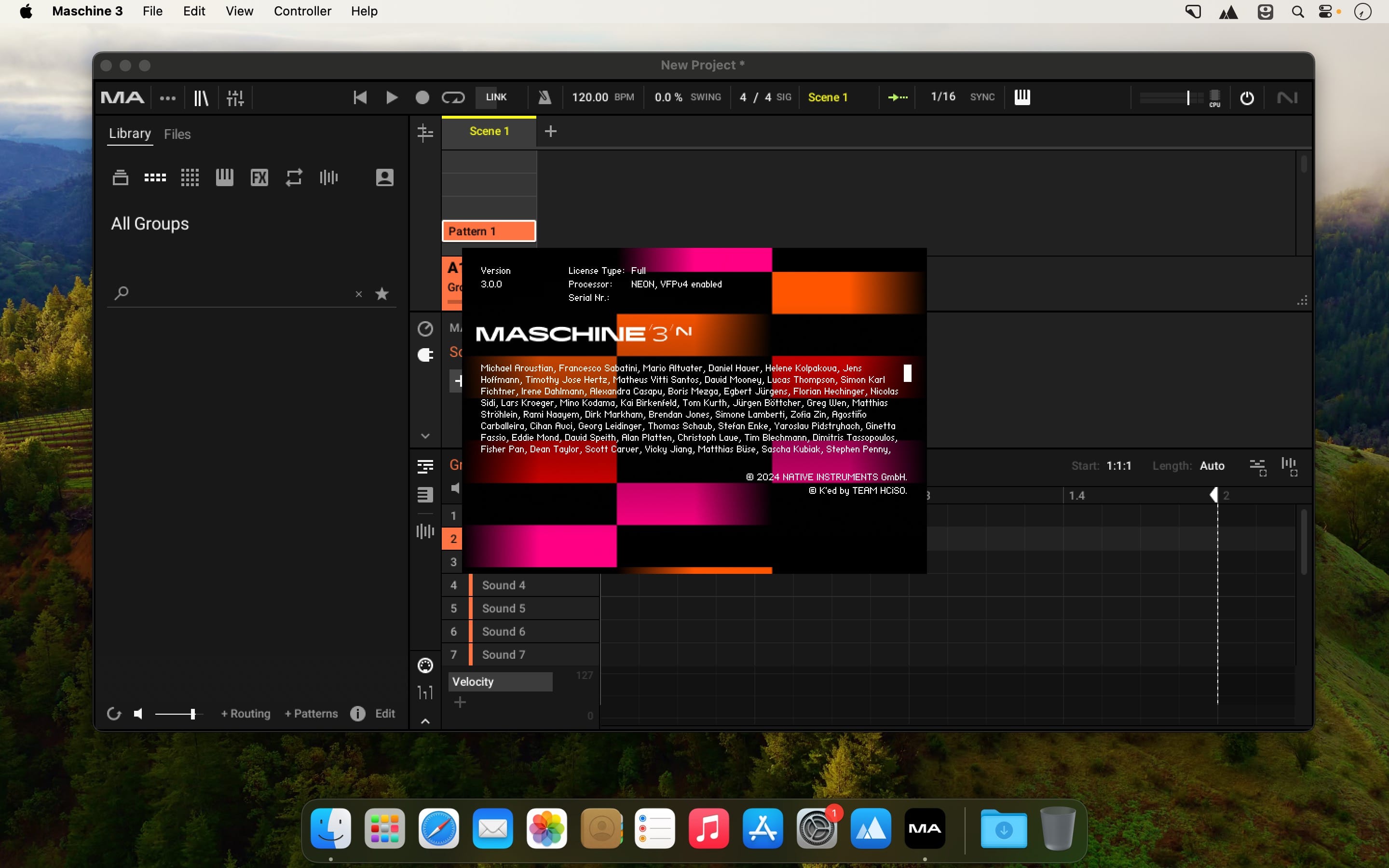Click the browser autoload refresh icon
Image resolution: width=1389 pixels, height=868 pixels.
[114, 714]
